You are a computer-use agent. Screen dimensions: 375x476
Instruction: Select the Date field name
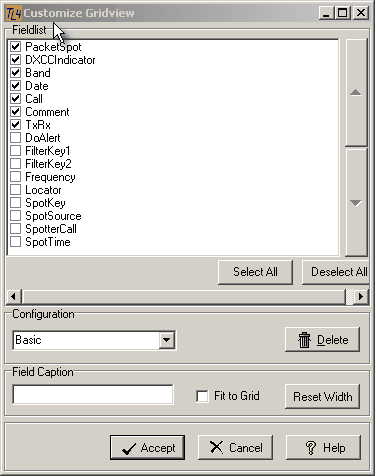(x=37, y=86)
